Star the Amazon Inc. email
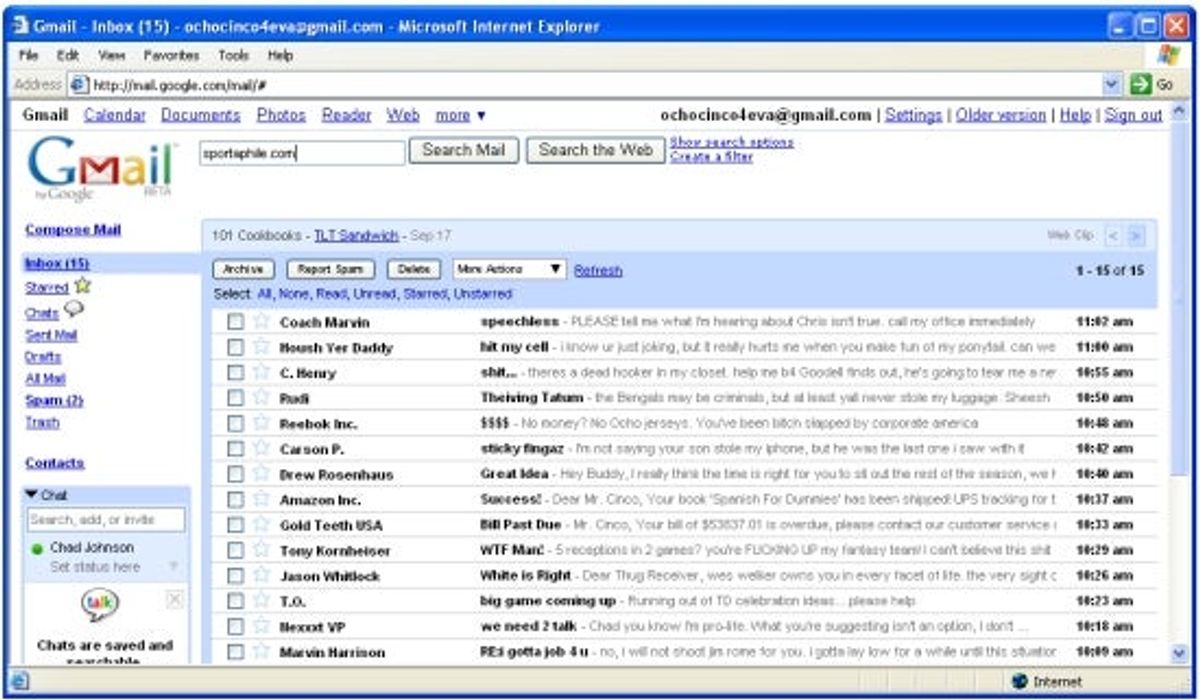Screen dimensions: 1200x700 coord(261,499)
